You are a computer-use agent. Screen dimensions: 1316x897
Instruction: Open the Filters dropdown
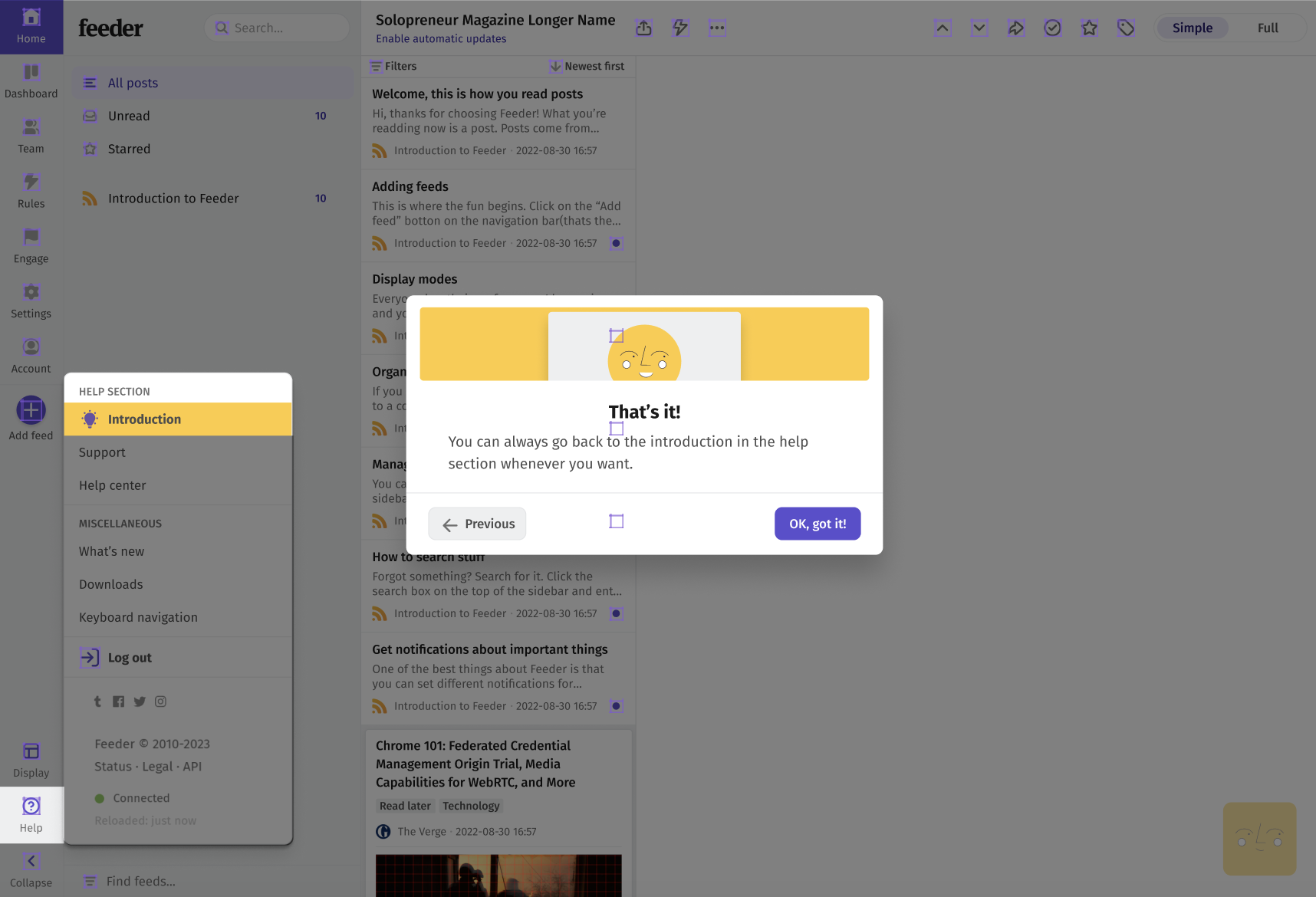coord(393,67)
